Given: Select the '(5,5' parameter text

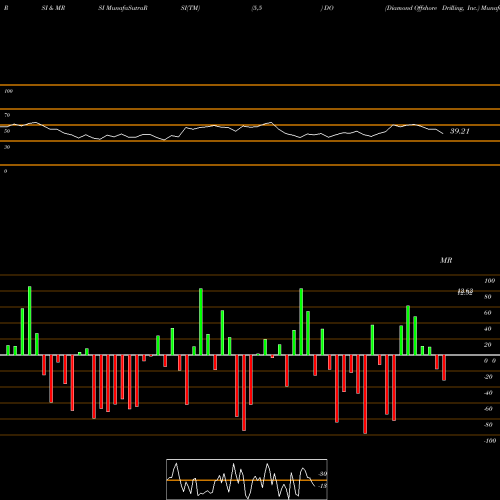Looking at the screenshot, I should (x=257, y=8).
